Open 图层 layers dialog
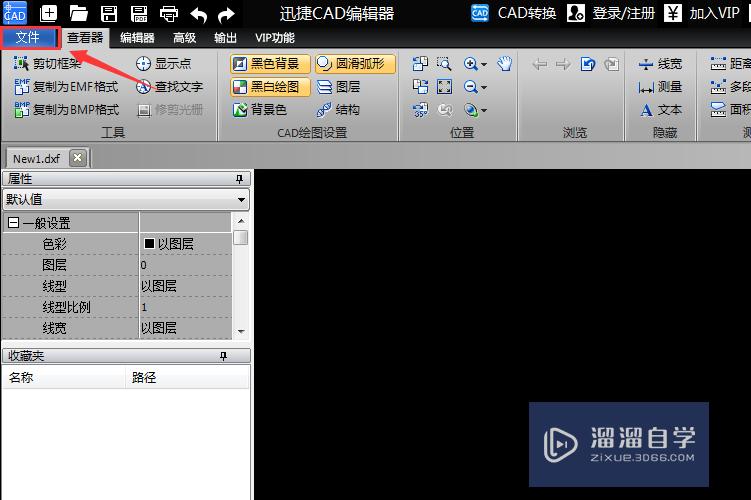Screen dimensions: 751x500 338,87
